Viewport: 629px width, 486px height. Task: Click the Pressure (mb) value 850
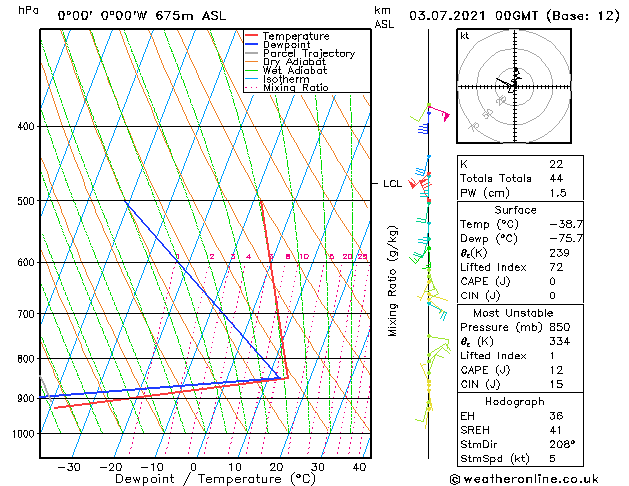click(x=559, y=327)
